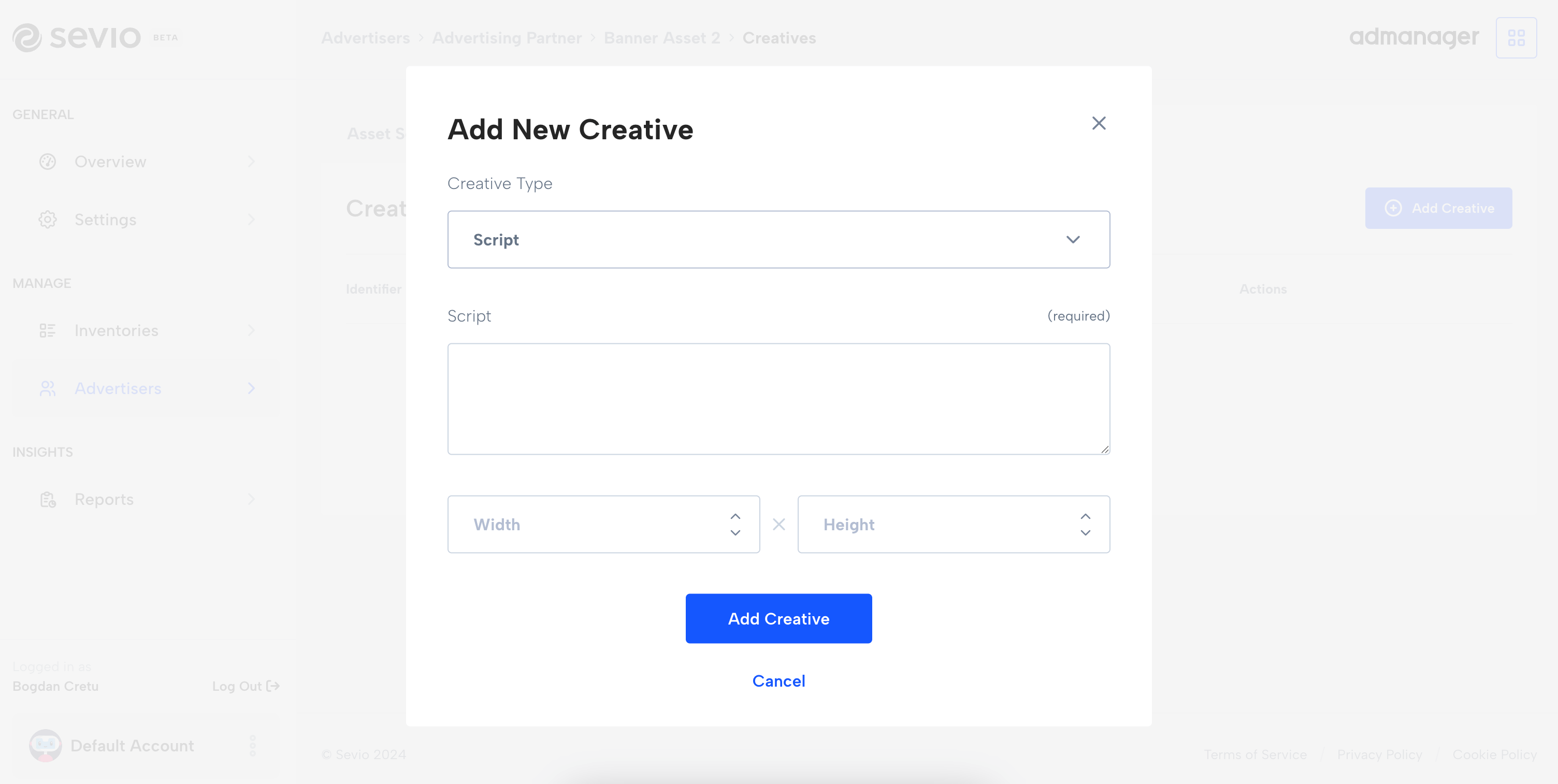The height and width of the screenshot is (784, 1558).
Task: Decrease the Width stepper value
Action: pyautogui.click(x=735, y=532)
